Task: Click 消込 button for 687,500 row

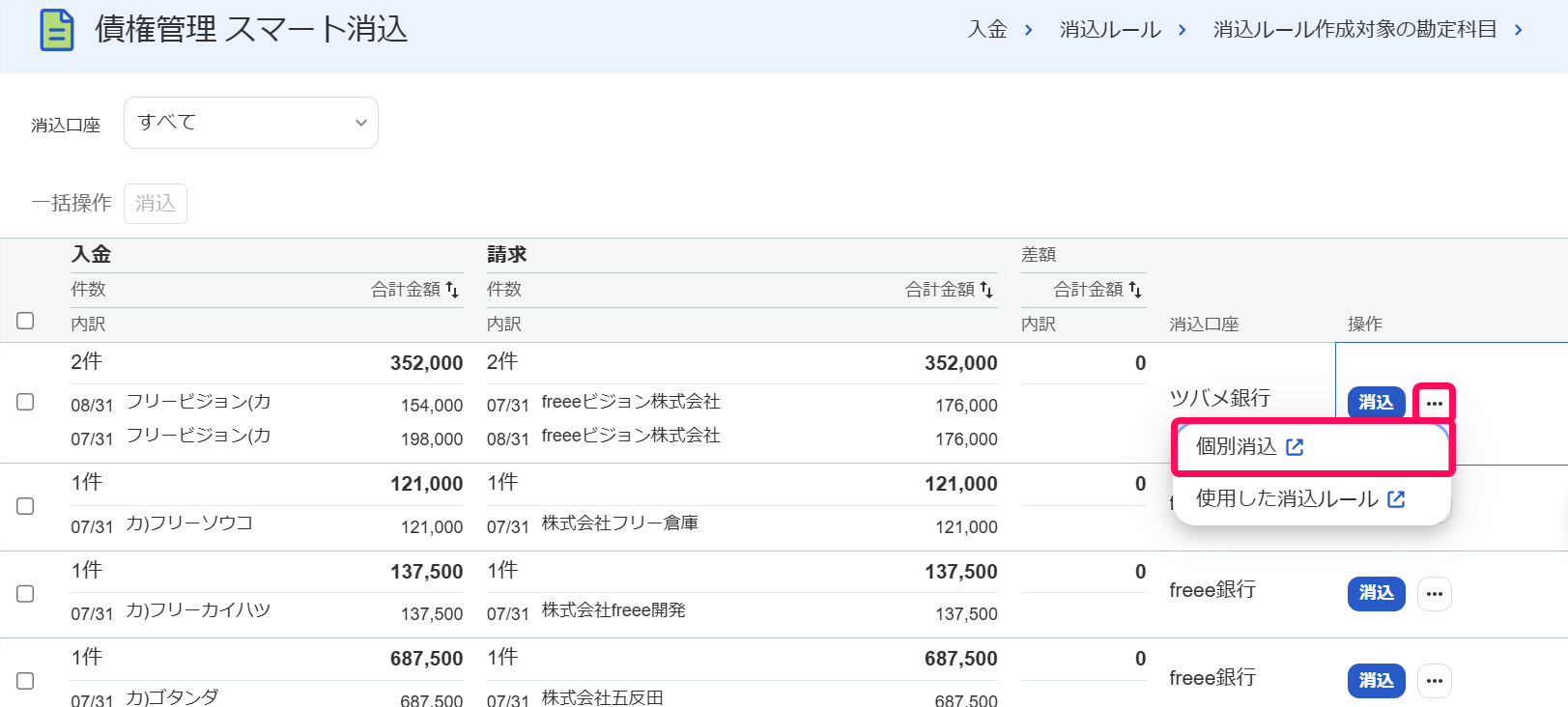Action: pyautogui.click(x=1376, y=681)
